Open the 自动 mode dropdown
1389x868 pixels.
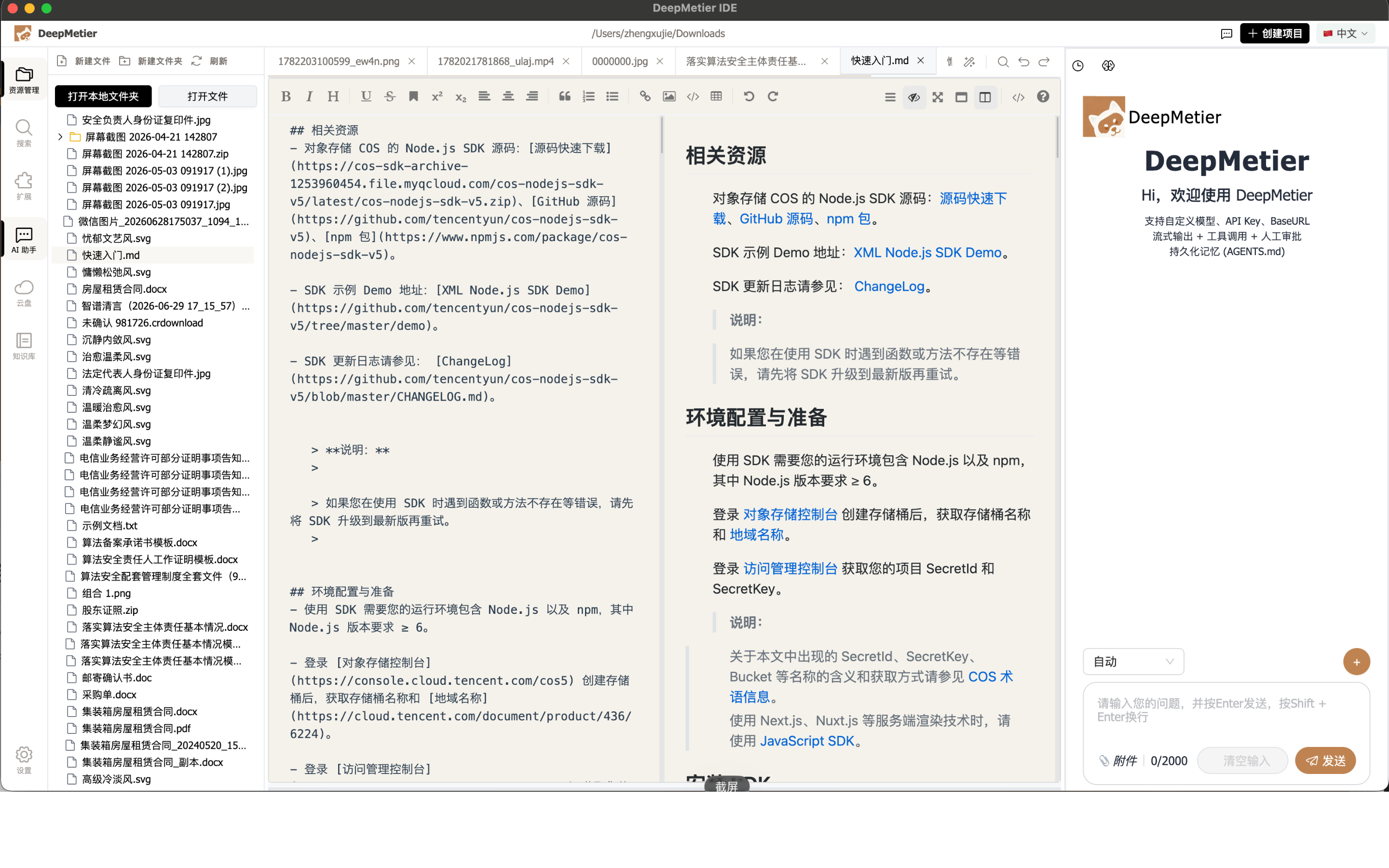(x=1133, y=661)
